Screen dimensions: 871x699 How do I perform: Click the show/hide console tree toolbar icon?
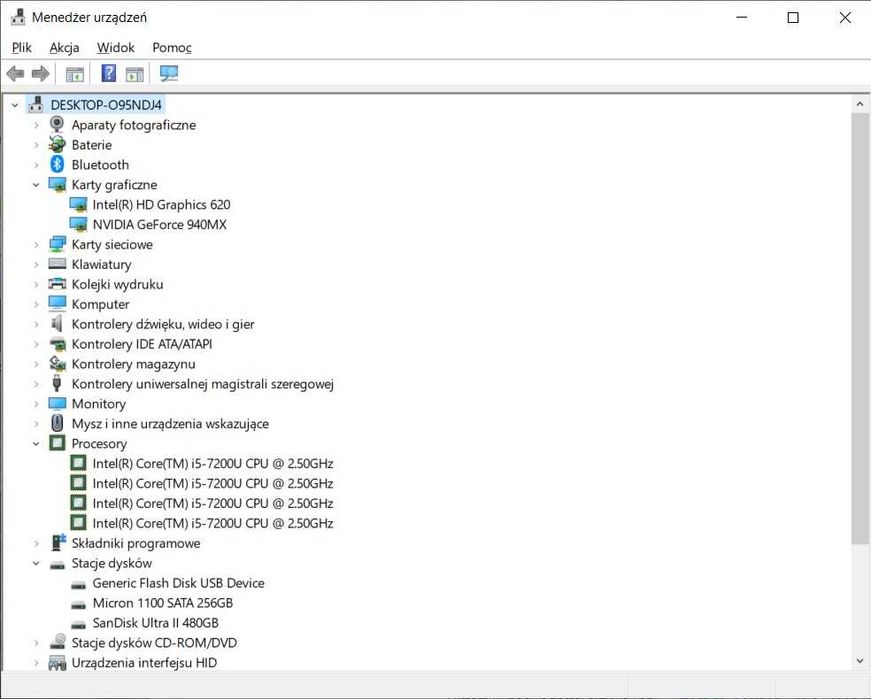tap(75, 74)
